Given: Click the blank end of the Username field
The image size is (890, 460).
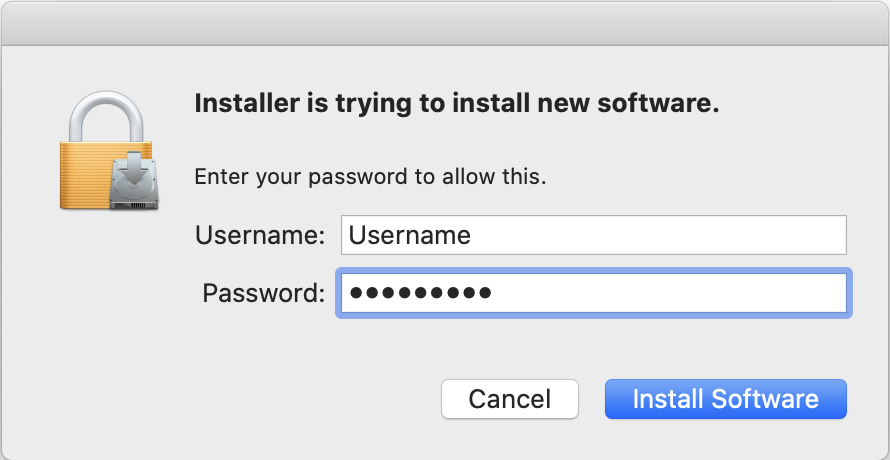Looking at the screenshot, I should click(700, 235).
